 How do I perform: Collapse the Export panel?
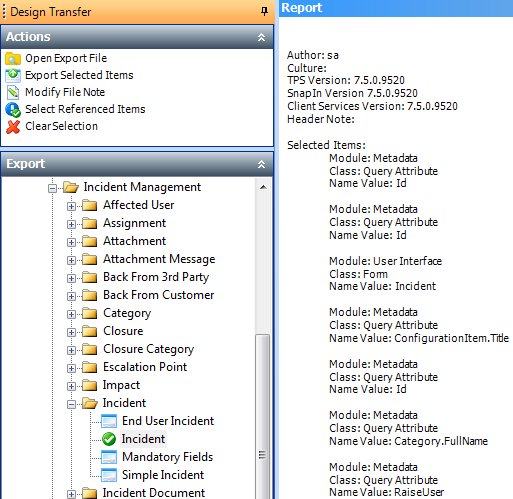tap(262, 164)
